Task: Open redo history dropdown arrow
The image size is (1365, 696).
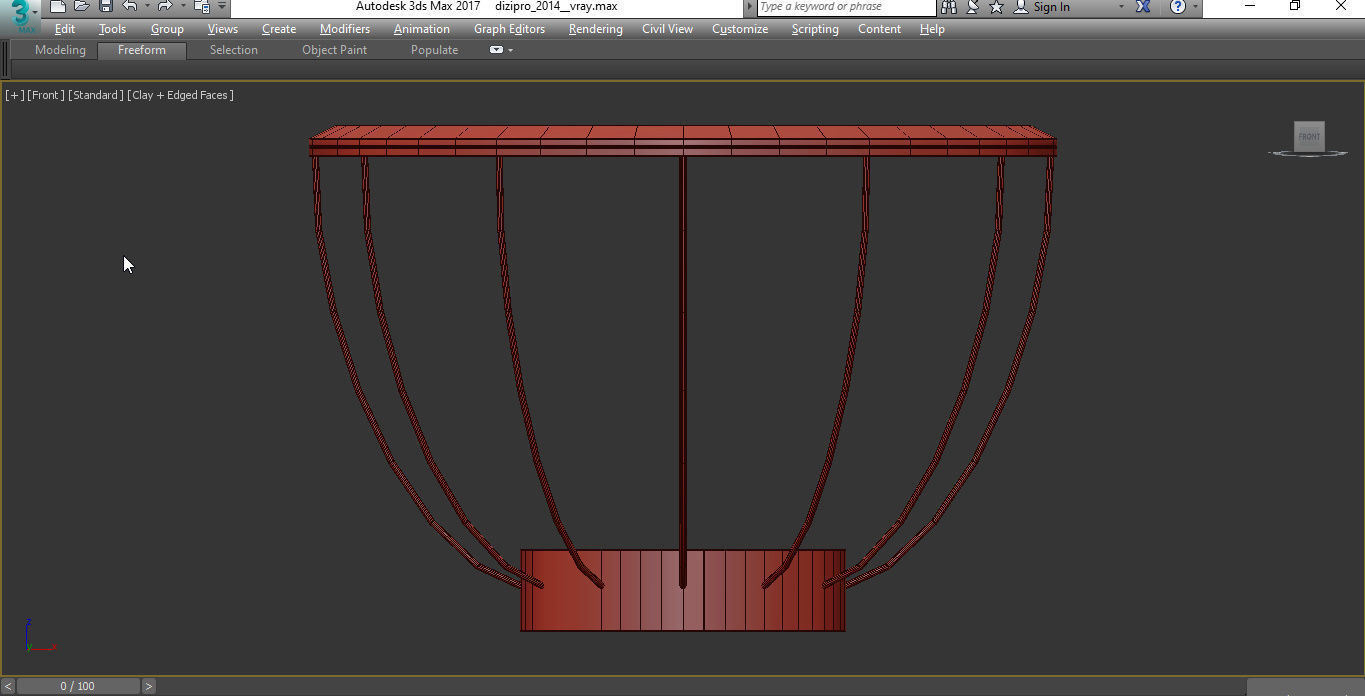Action: (182, 7)
